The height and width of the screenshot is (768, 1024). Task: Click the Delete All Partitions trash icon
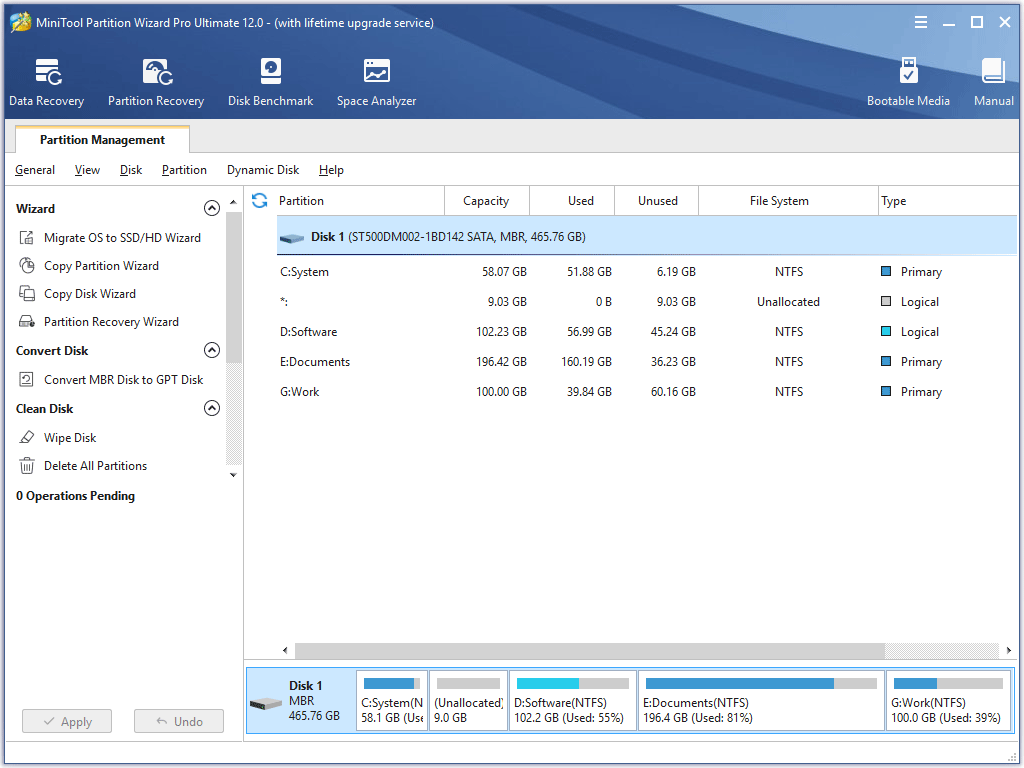pos(27,466)
